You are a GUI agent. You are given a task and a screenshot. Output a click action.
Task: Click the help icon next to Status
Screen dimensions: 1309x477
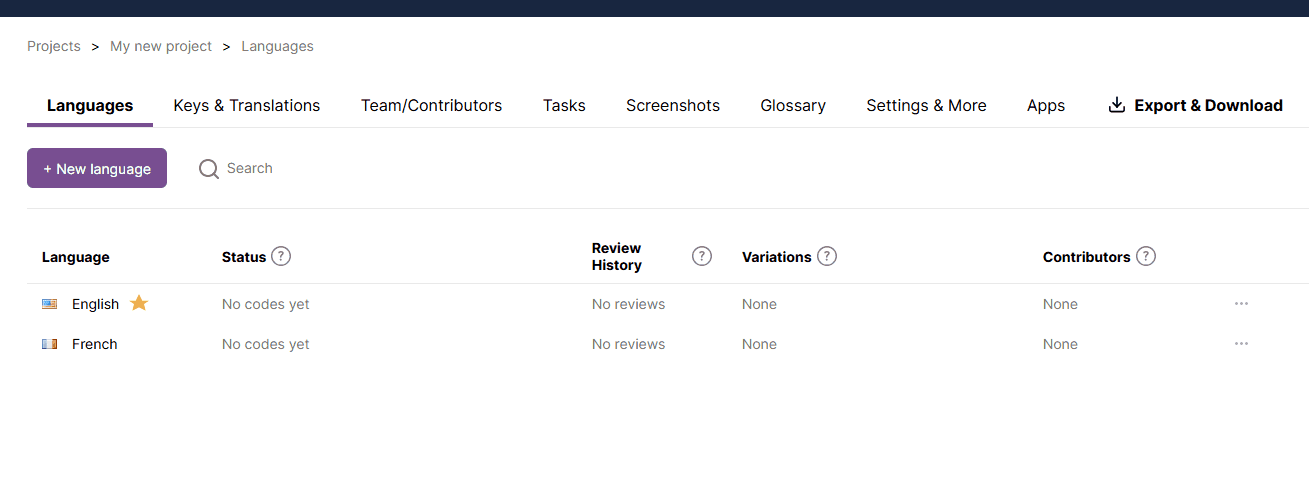click(281, 257)
